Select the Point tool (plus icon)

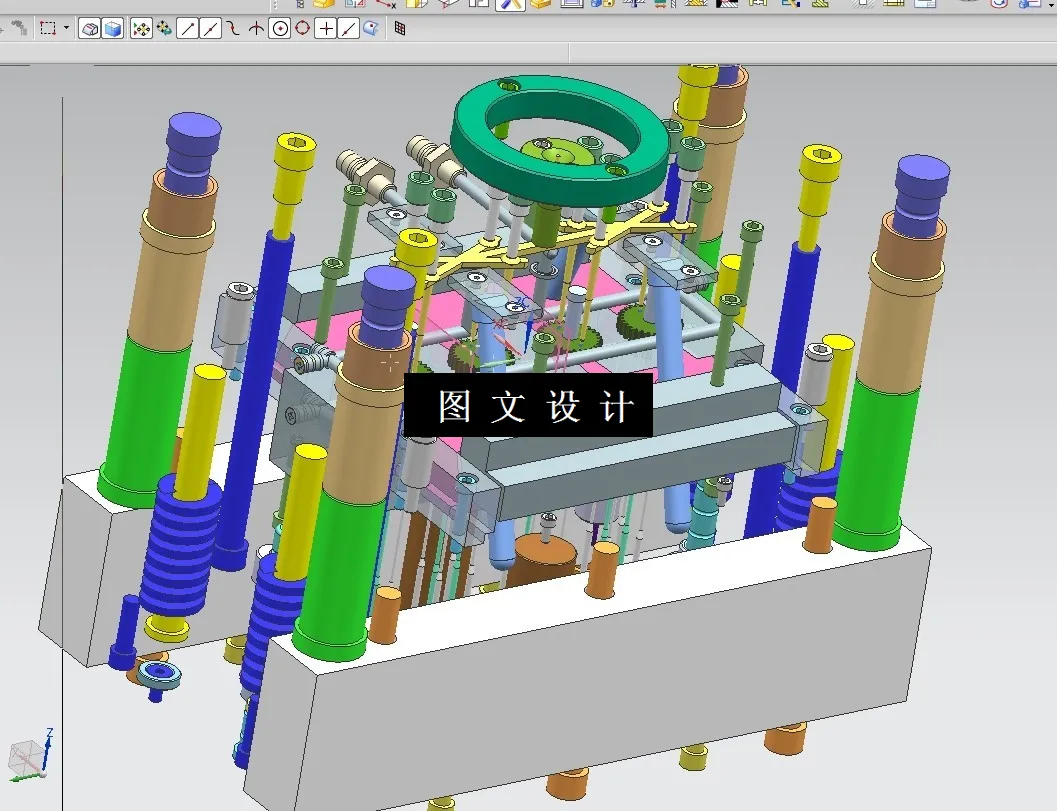tap(325, 28)
